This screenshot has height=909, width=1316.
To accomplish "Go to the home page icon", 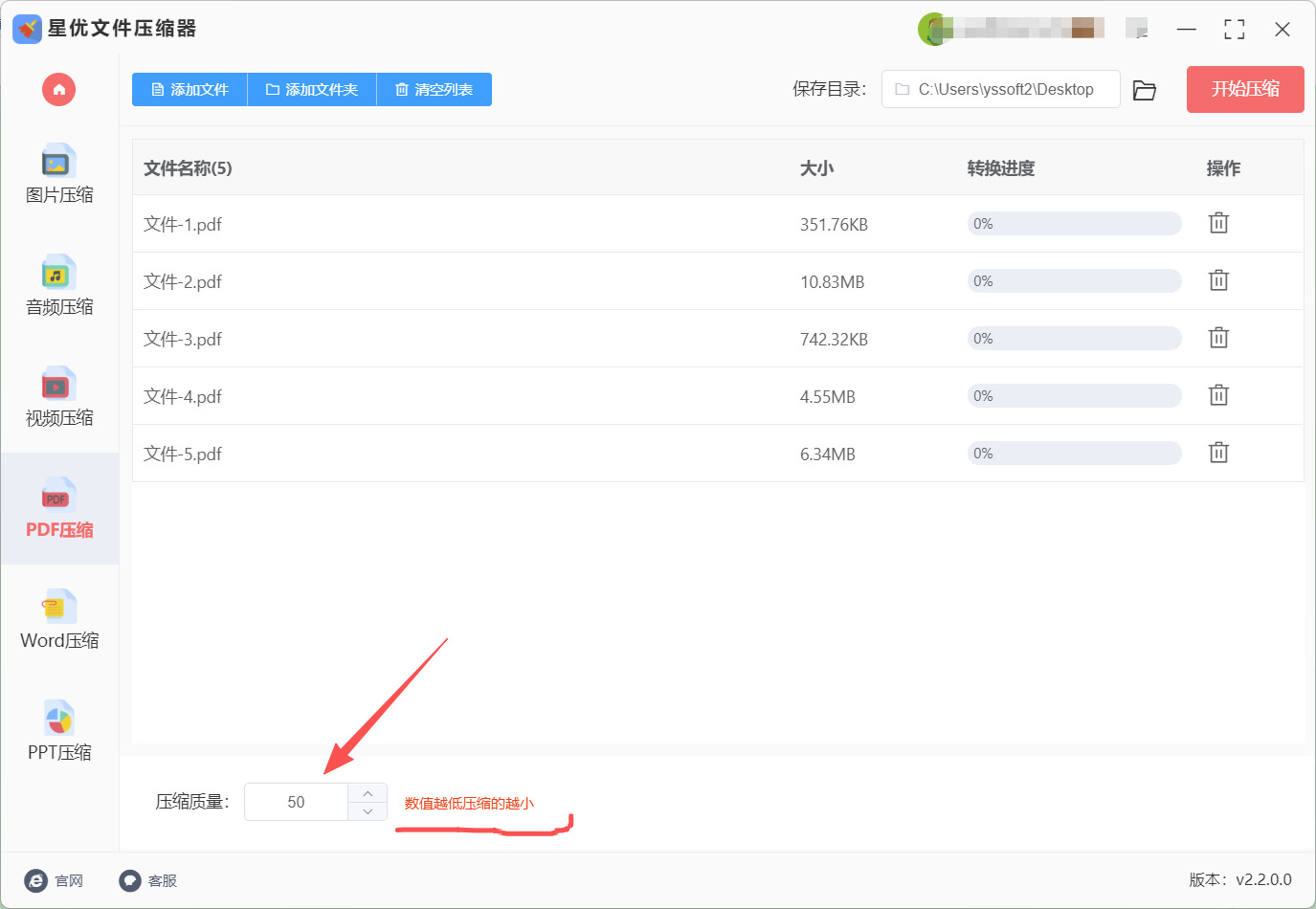I will (x=58, y=90).
